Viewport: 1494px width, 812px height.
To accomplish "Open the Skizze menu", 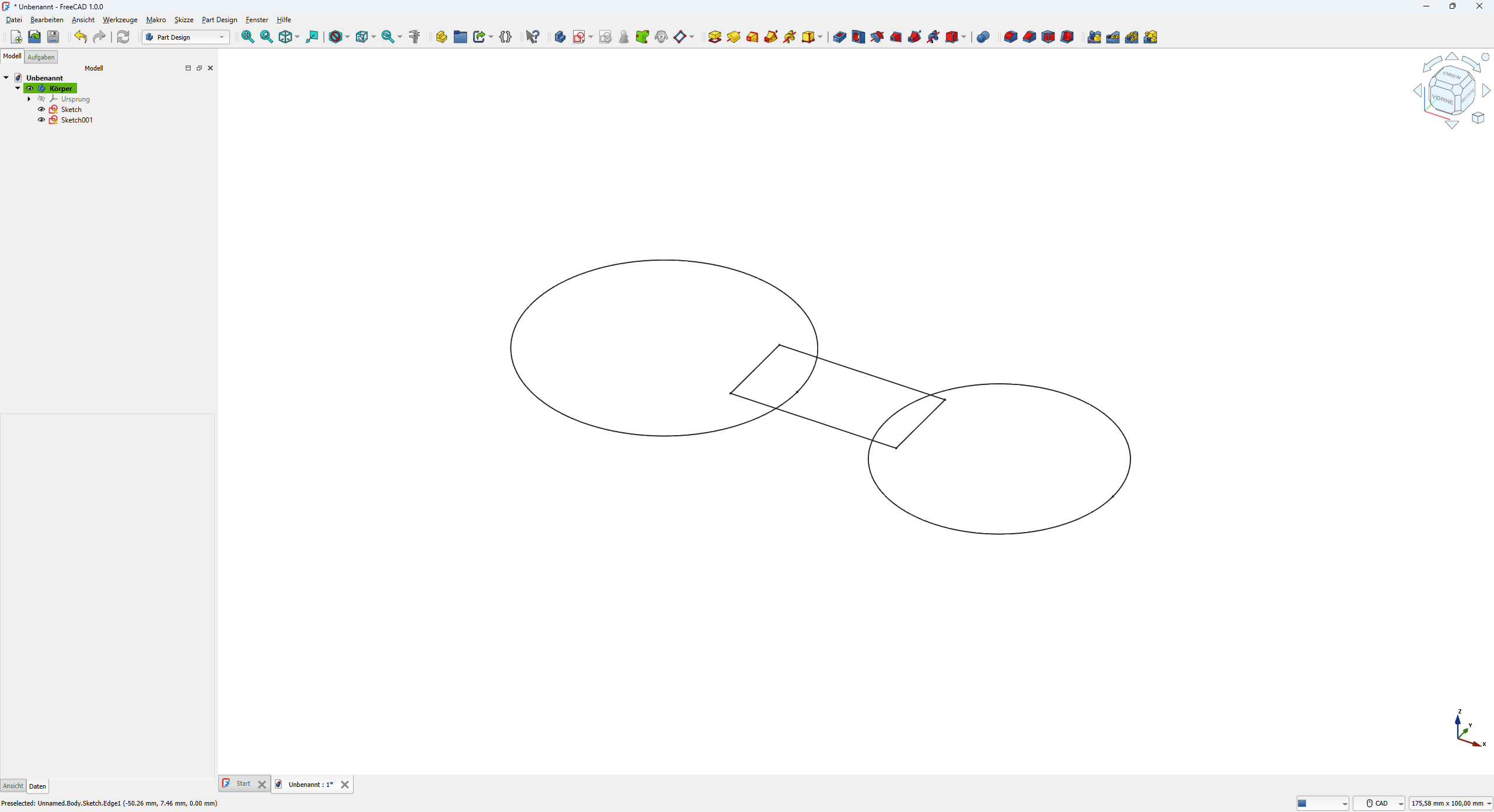I will (184, 20).
